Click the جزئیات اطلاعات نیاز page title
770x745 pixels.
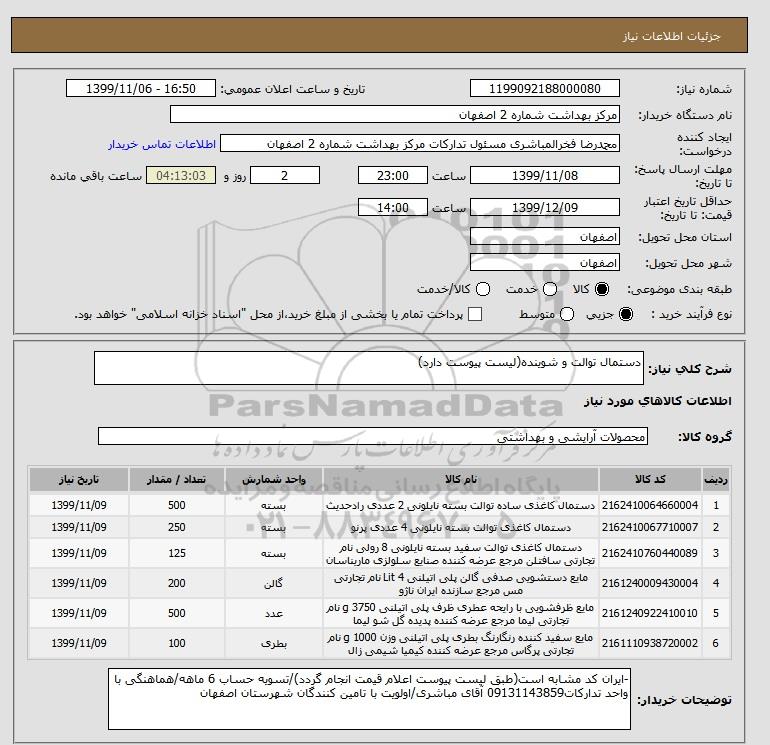coord(672,36)
